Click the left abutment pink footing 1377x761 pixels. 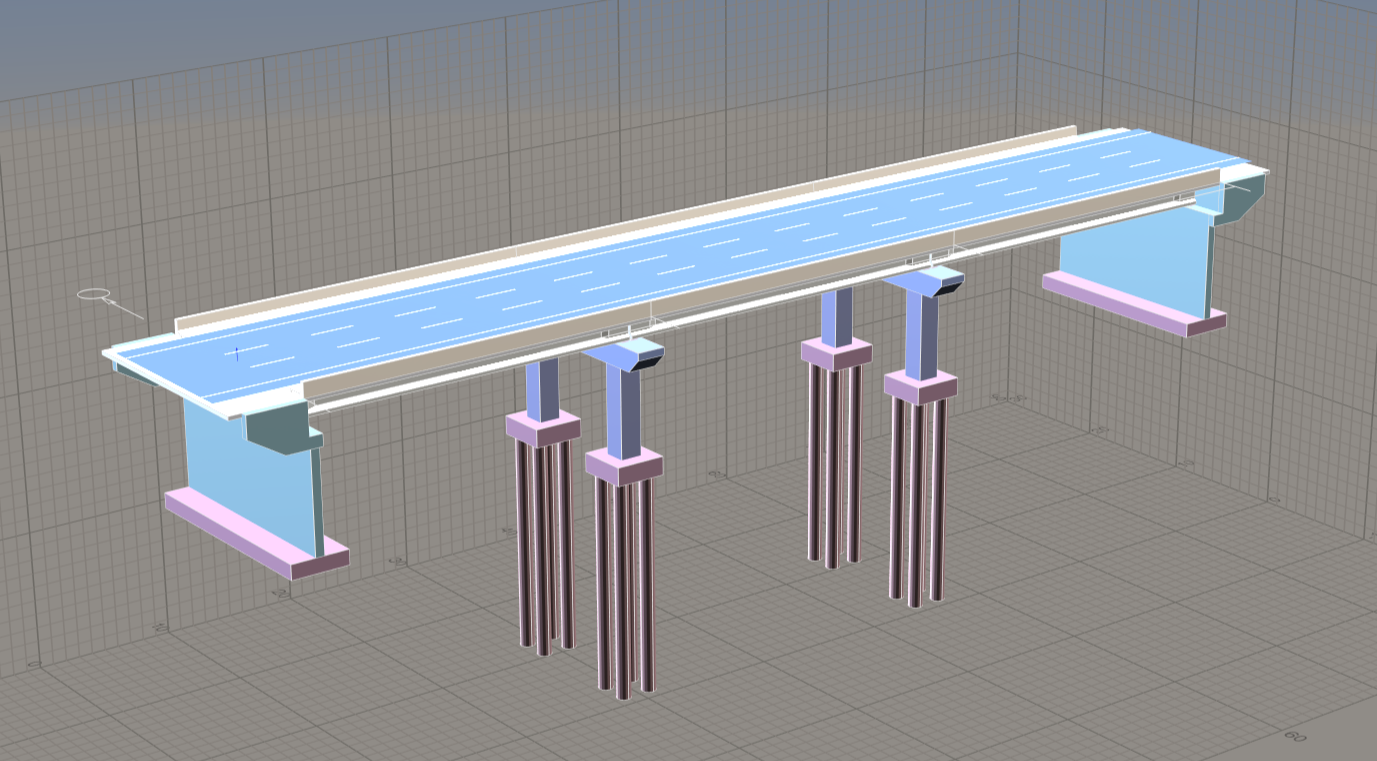(x=250, y=535)
